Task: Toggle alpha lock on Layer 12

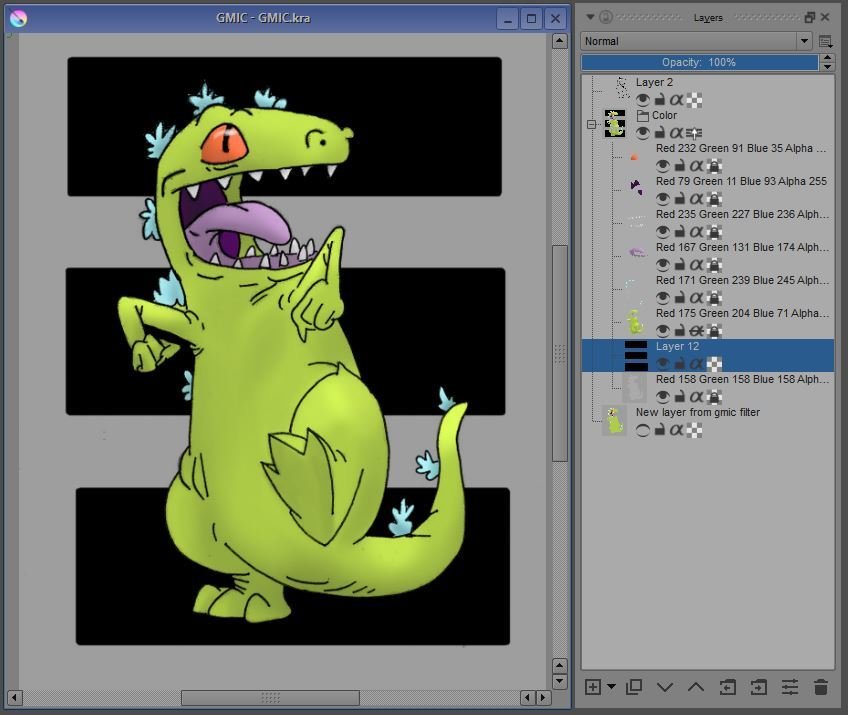Action: (714, 363)
